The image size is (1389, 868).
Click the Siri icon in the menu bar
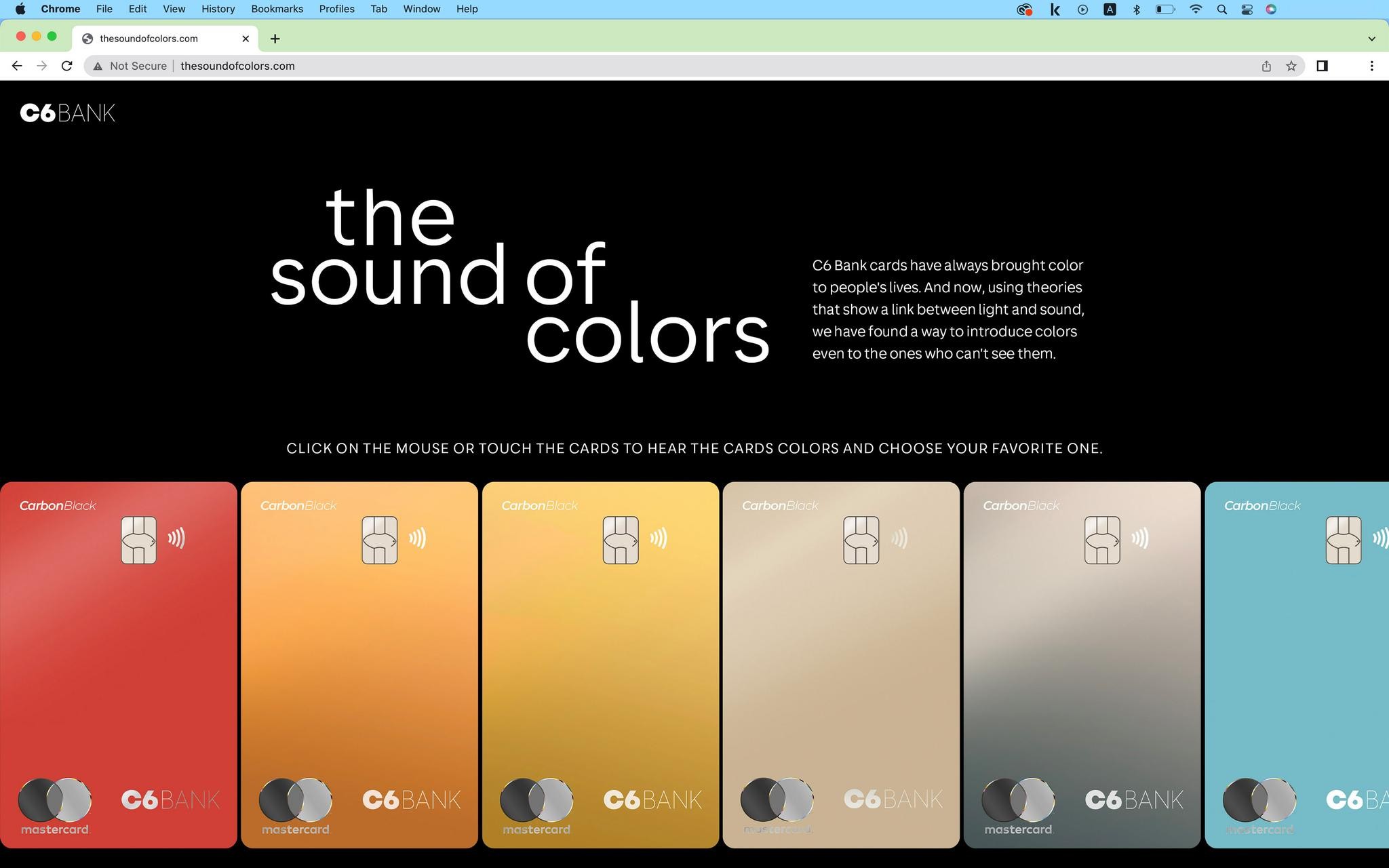(1271, 9)
